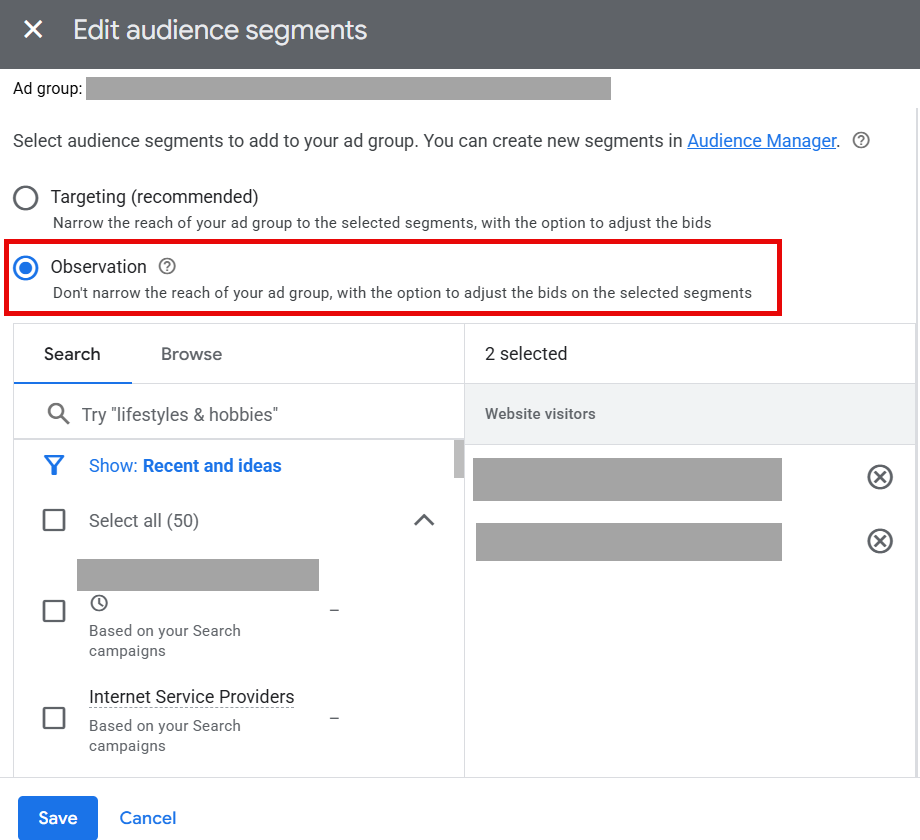The width and height of the screenshot is (920, 840).
Task: Open the Audience Manager link
Action: (762, 141)
